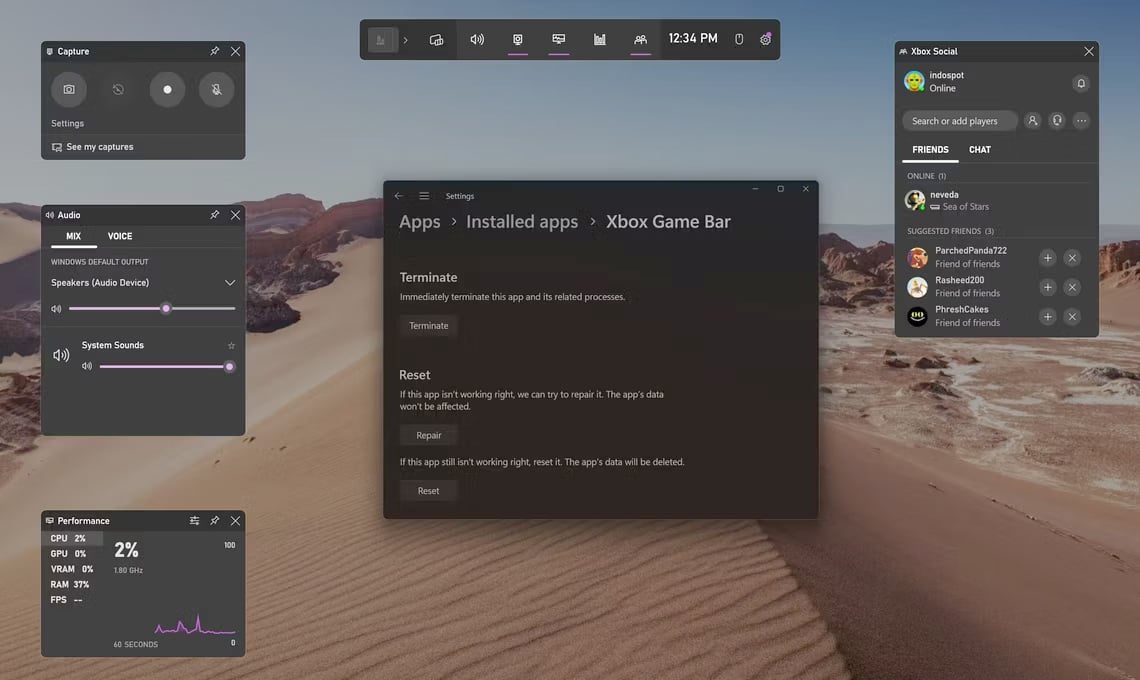Image resolution: width=1140 pixels, height=680 pixels.
Task: Dismiss ParchedPanda722 suggestion
Action: coord(1072,257)
